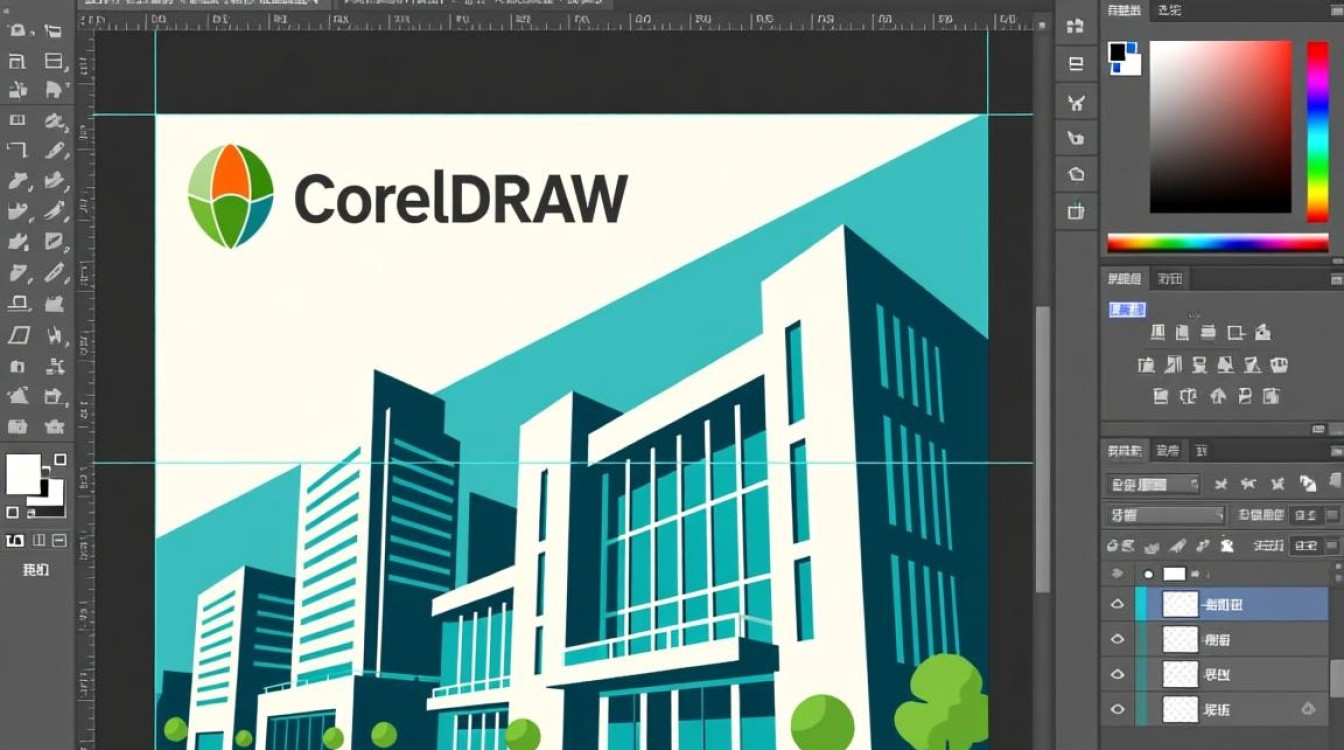Image resolution: width=1344 pixels, height=750 pixels.
Task: Open the blend mode dropdown in the Layers panel
Action: 1165,515
